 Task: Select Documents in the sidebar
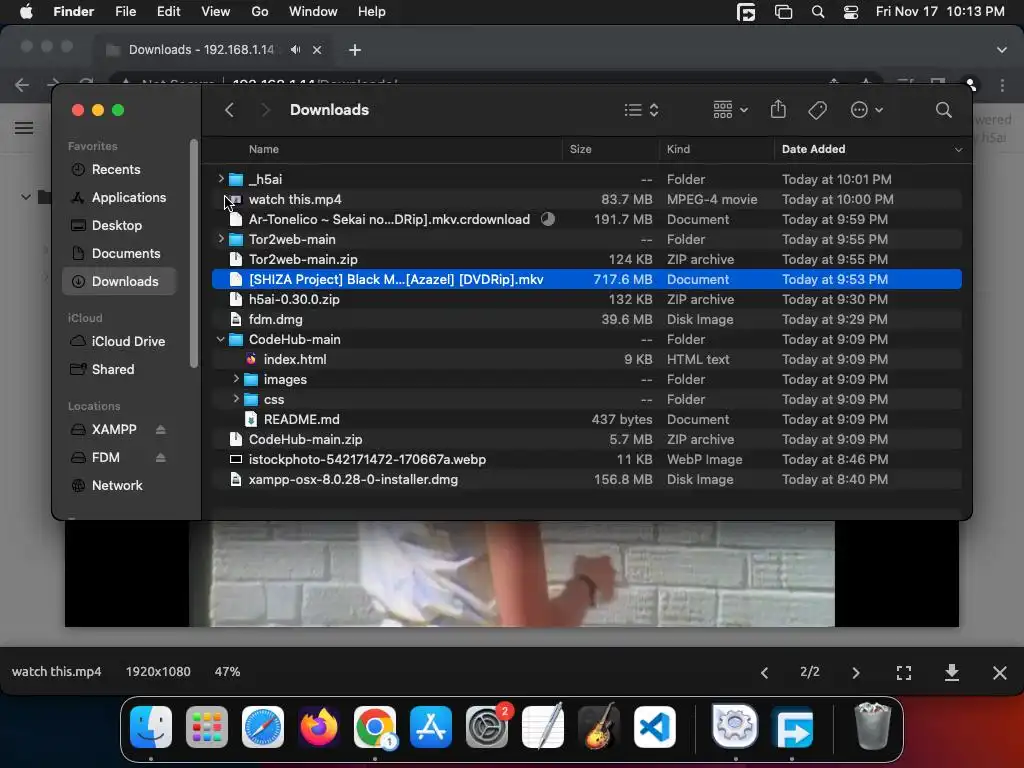(119, 253)
